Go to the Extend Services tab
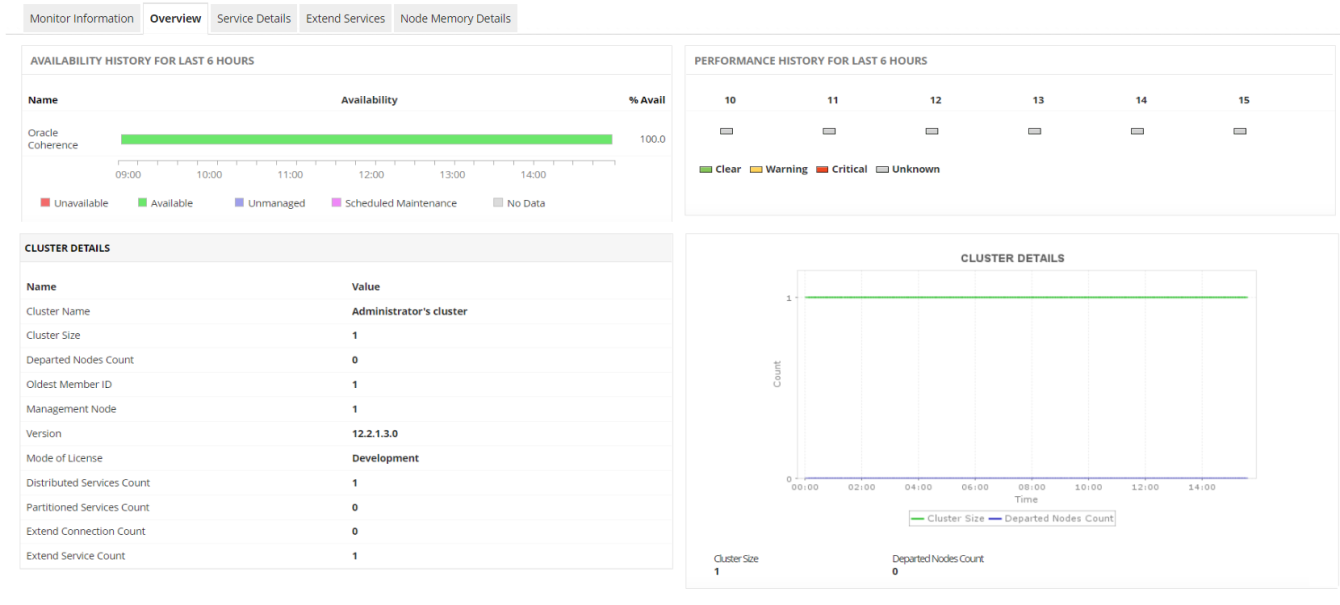Viewport: 1340px width, 605px height. [345, 18]
